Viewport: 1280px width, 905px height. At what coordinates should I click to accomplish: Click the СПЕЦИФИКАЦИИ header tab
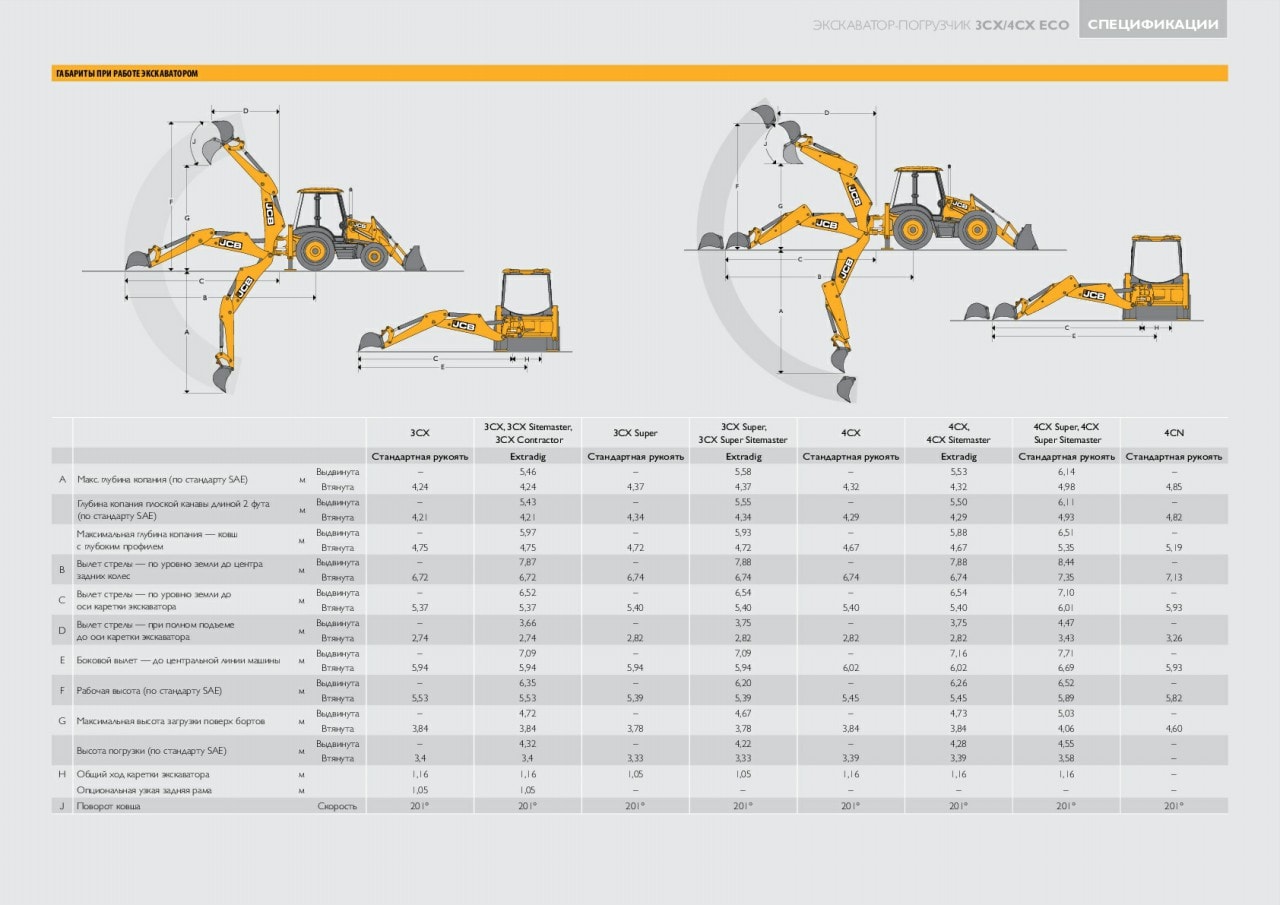click(1153, 24)
